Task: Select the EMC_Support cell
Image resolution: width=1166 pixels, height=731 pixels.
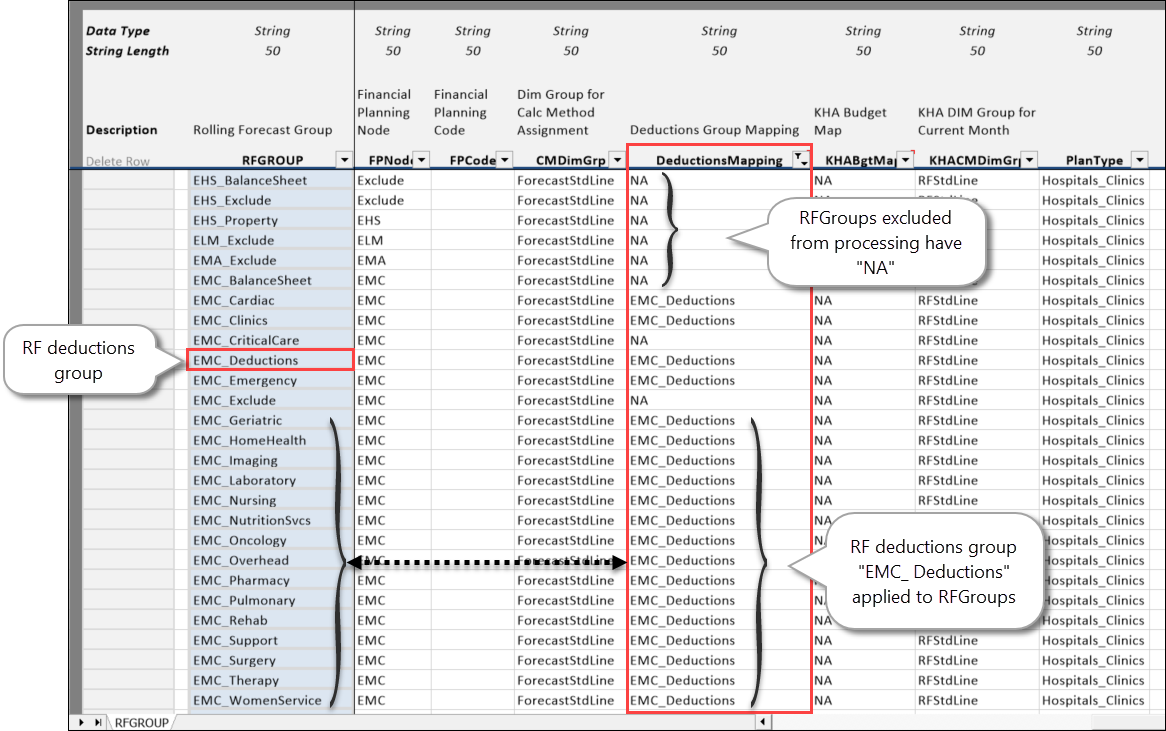Action: (270, 641)
